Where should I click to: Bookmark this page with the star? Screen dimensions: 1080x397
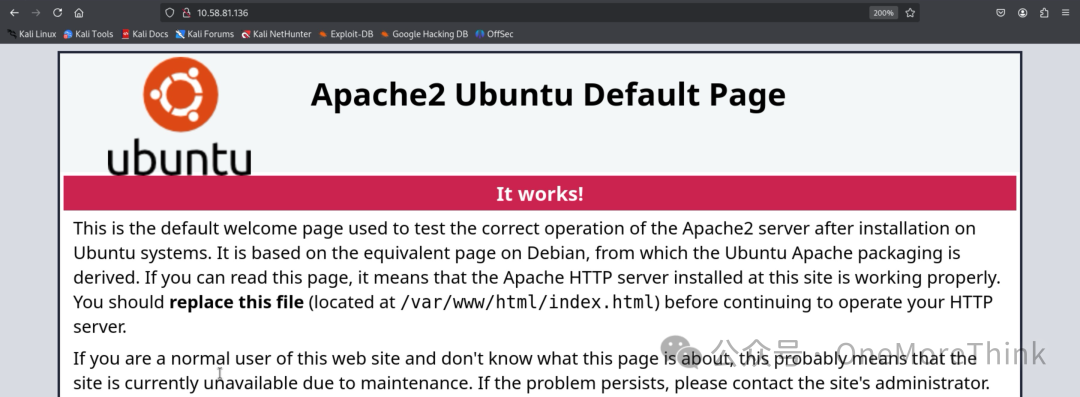(x=910, y=12)
